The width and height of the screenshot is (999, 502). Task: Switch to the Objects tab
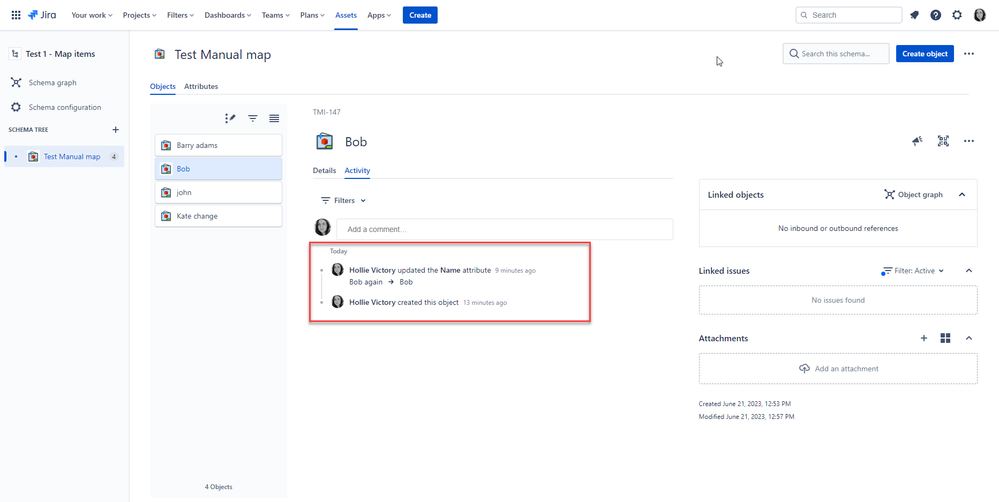pos(162,86)
